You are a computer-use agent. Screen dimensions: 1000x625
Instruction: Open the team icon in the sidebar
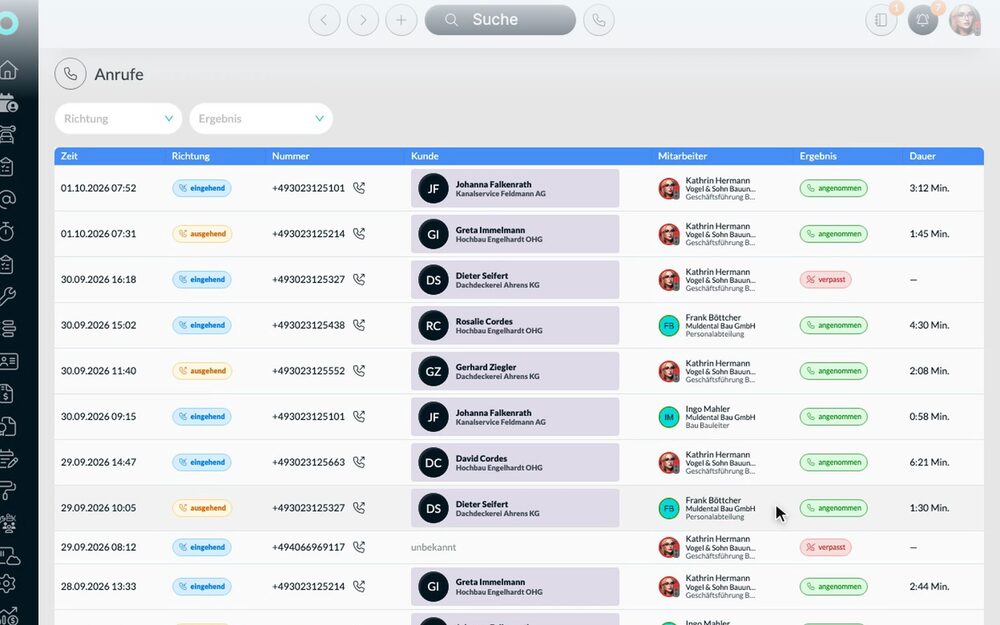click(8, 524)
